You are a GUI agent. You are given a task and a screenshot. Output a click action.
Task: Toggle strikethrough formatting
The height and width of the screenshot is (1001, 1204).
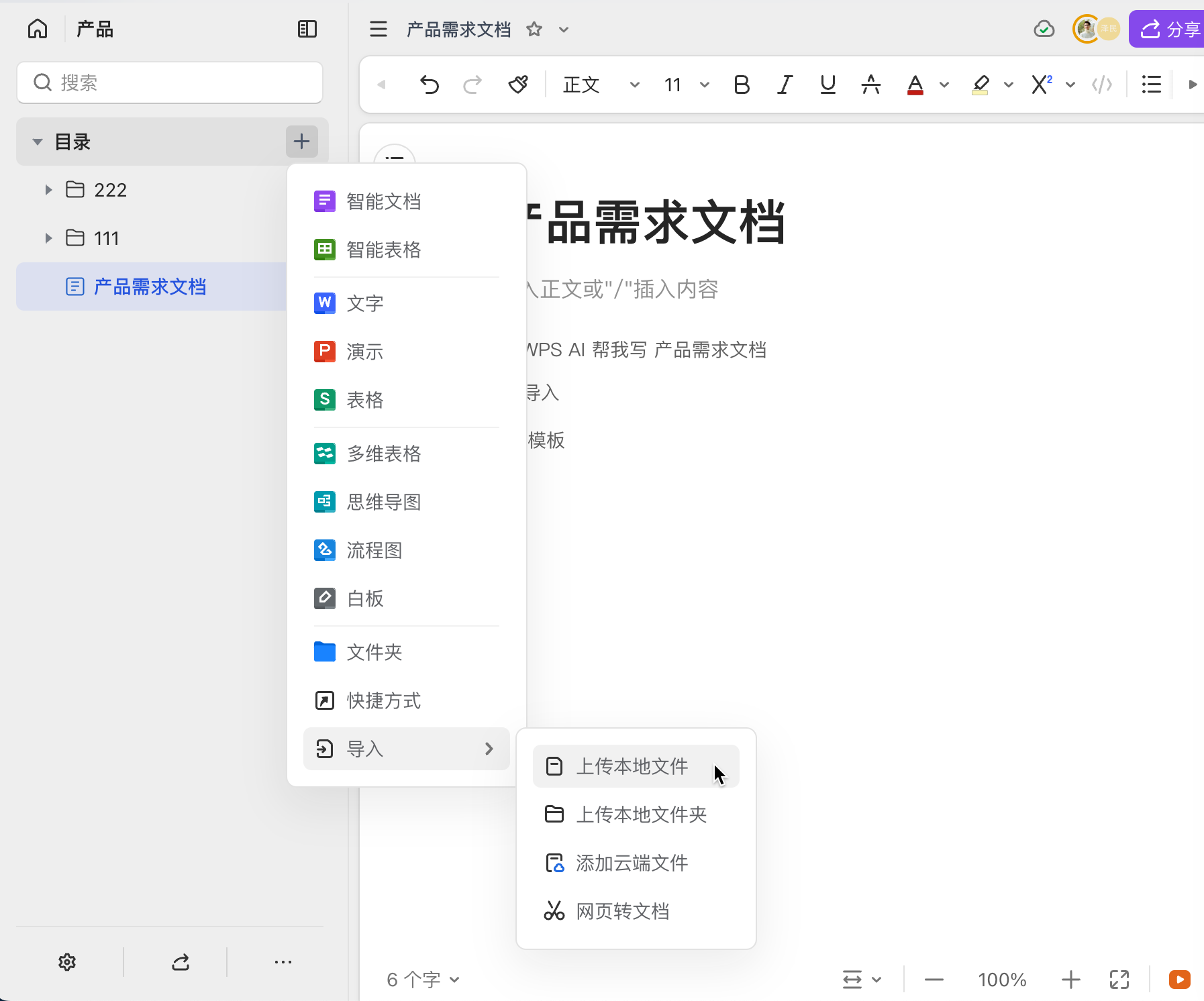click(871, 85)
